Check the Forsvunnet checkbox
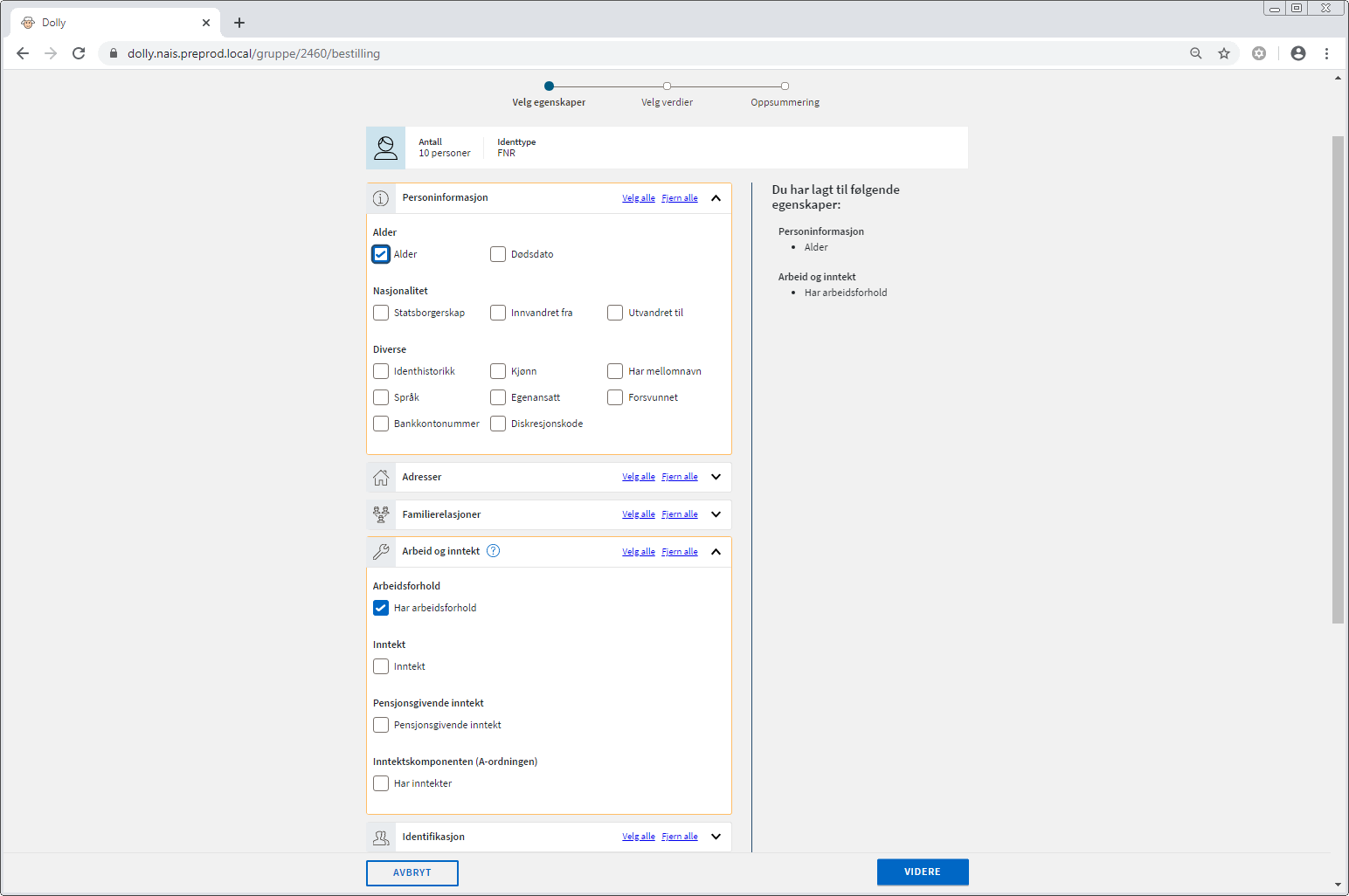The height and width of the screenshot is (896, 1349). [x=615, y=397]
